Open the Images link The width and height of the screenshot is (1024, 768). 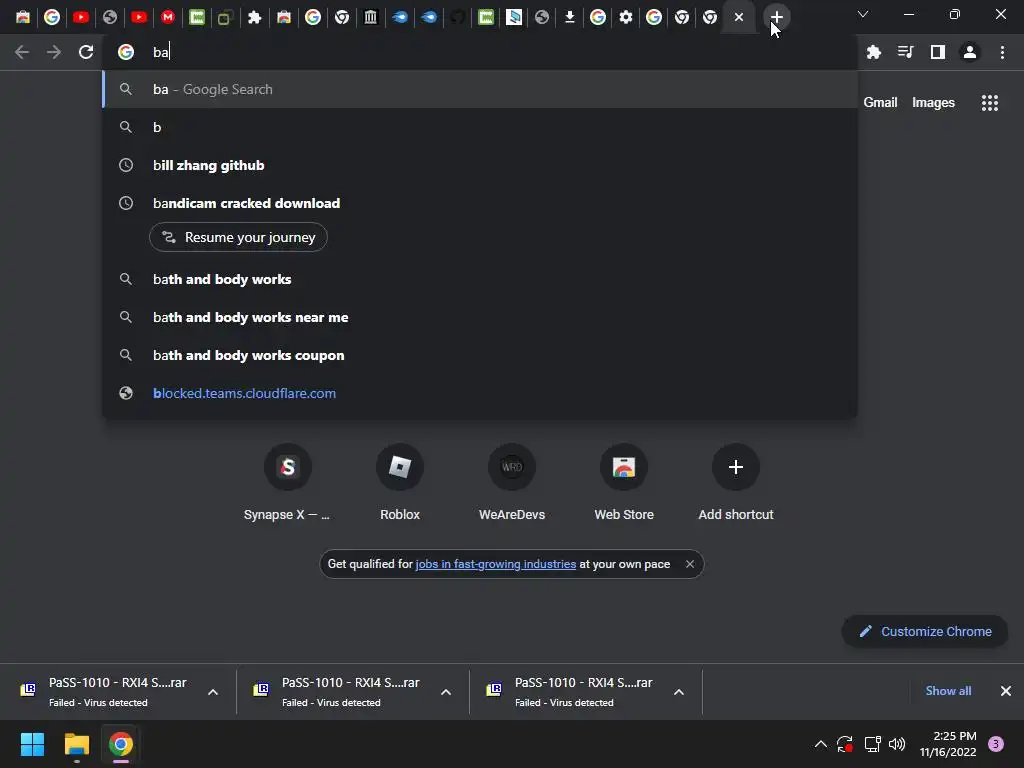click(933, 103)
